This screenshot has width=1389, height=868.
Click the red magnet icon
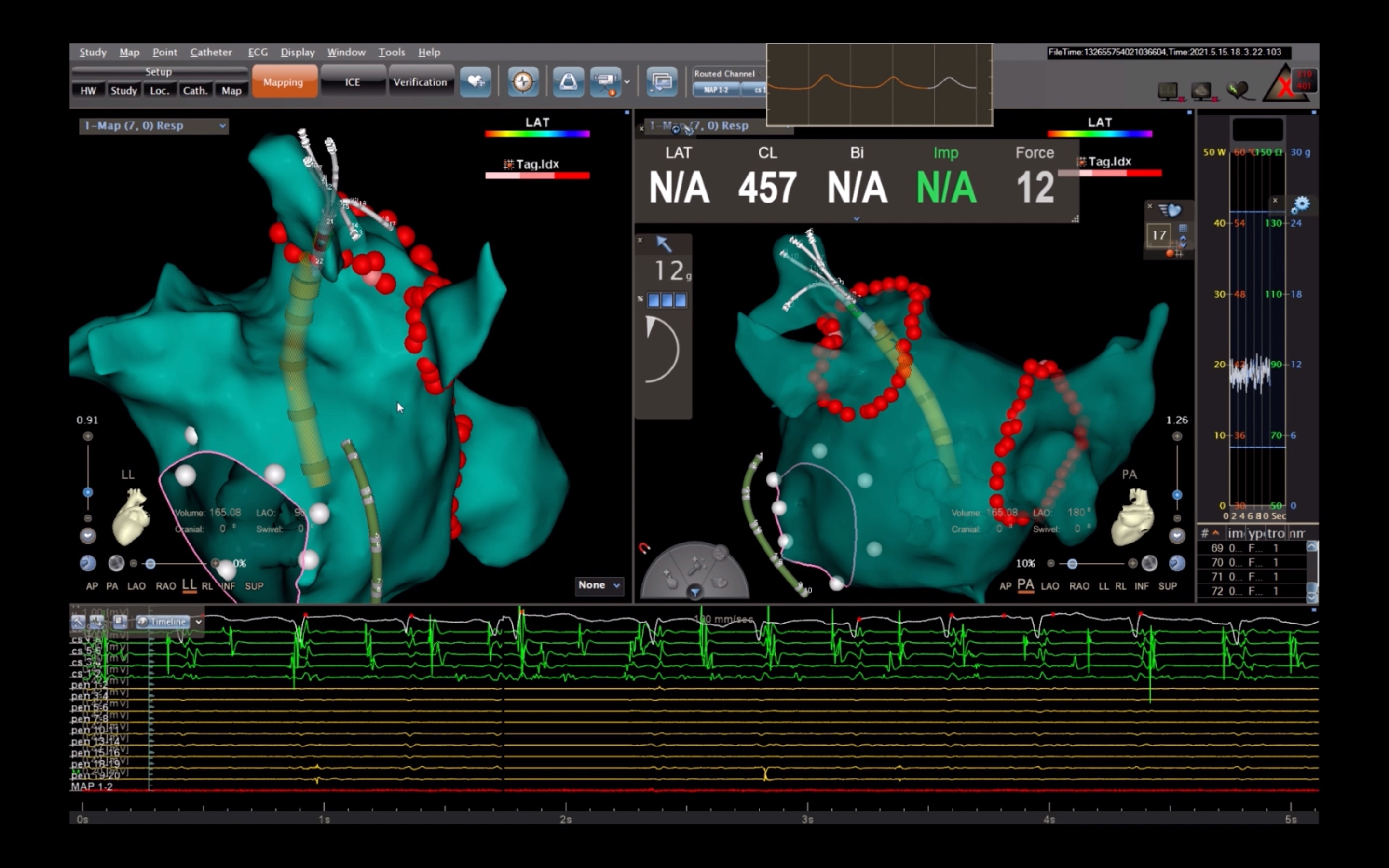(644, 548)
